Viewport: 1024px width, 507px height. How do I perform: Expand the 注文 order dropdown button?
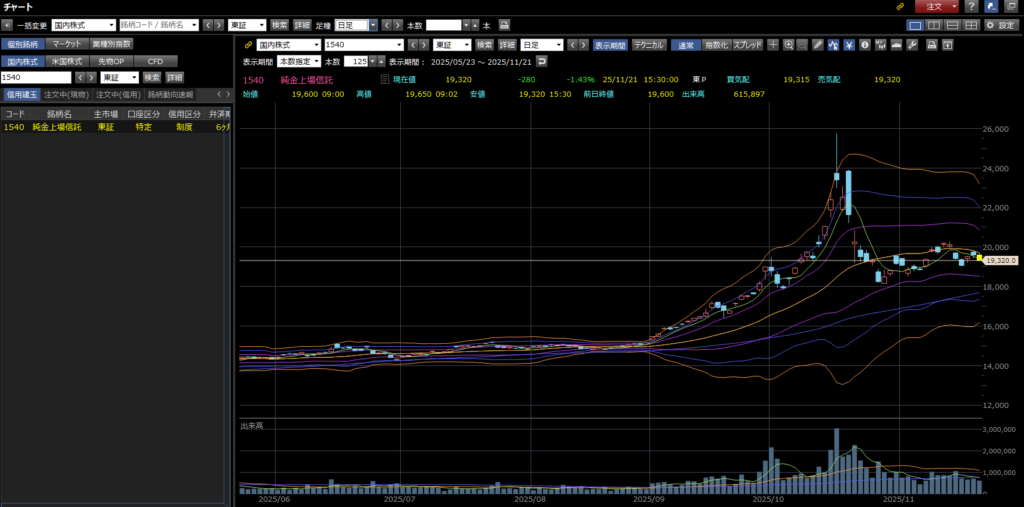[953, 6]
